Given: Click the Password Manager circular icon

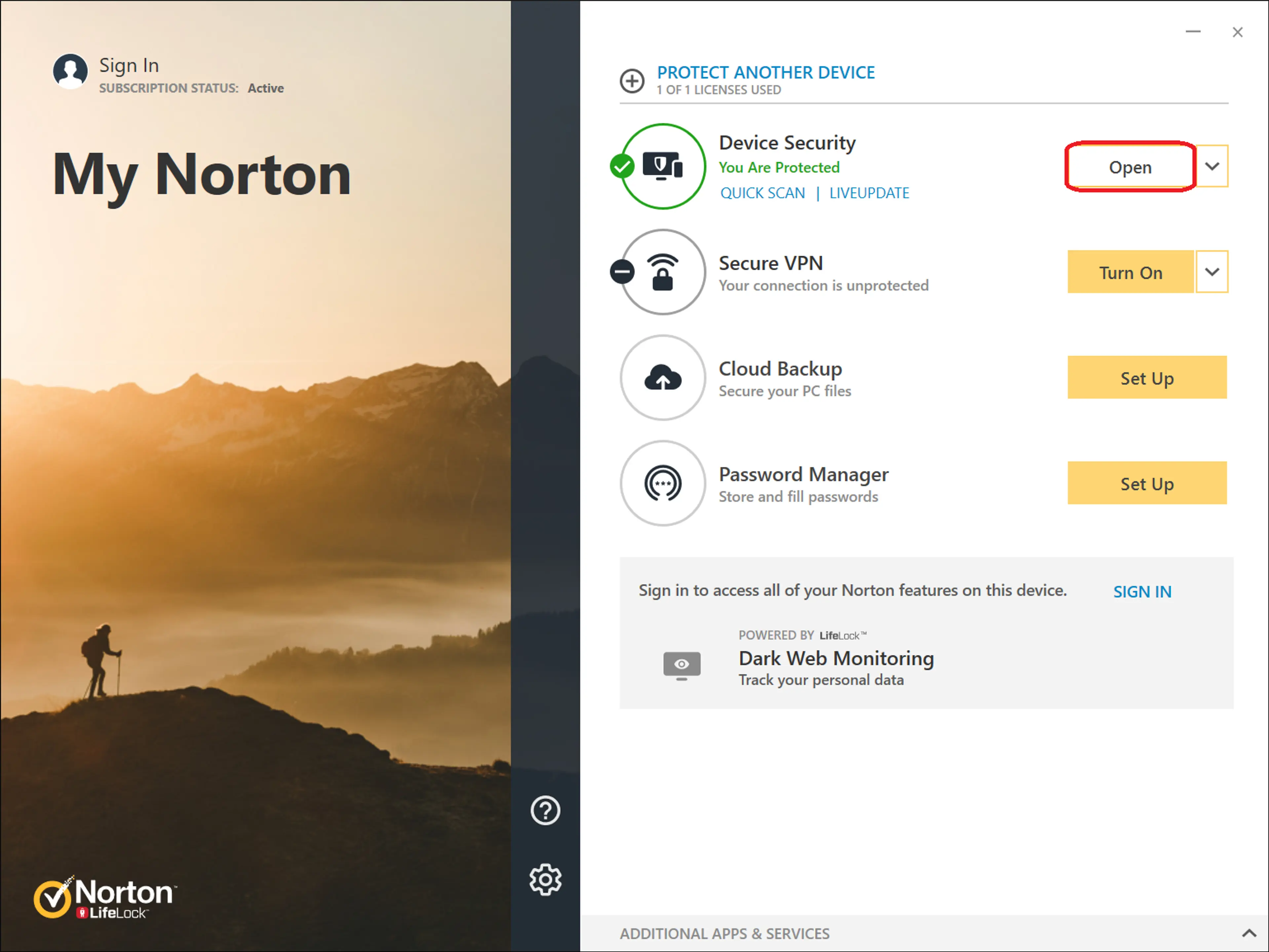Looking at the screenshot, I should [663, 483].
